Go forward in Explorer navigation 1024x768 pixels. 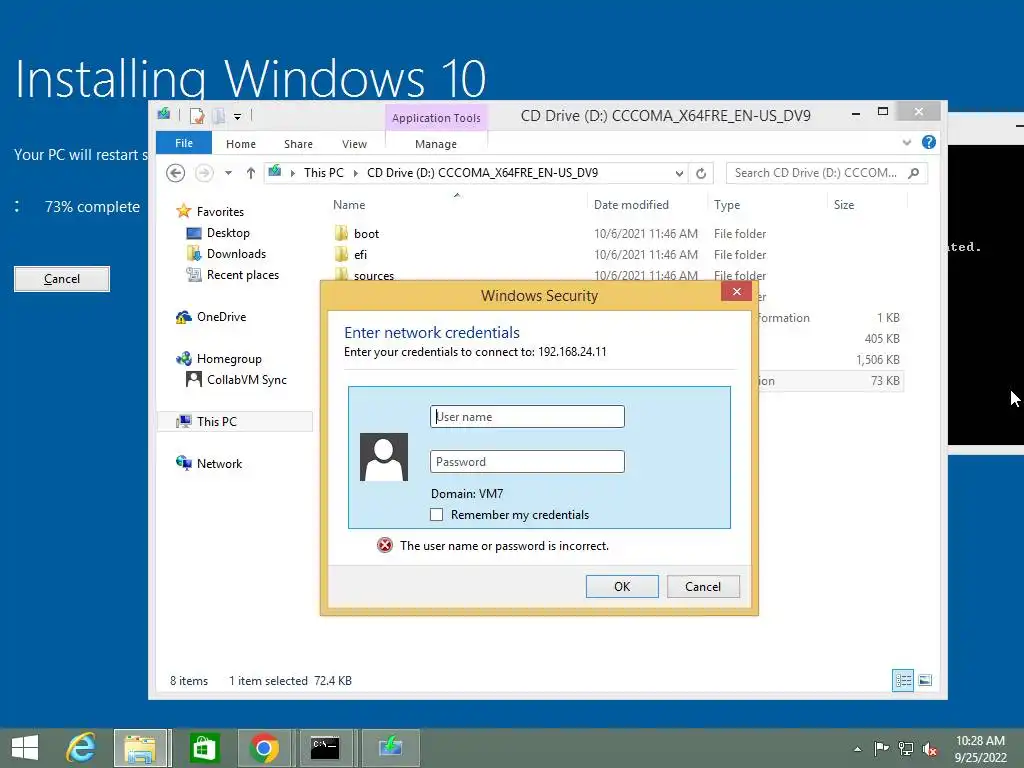tap(204, 173)
